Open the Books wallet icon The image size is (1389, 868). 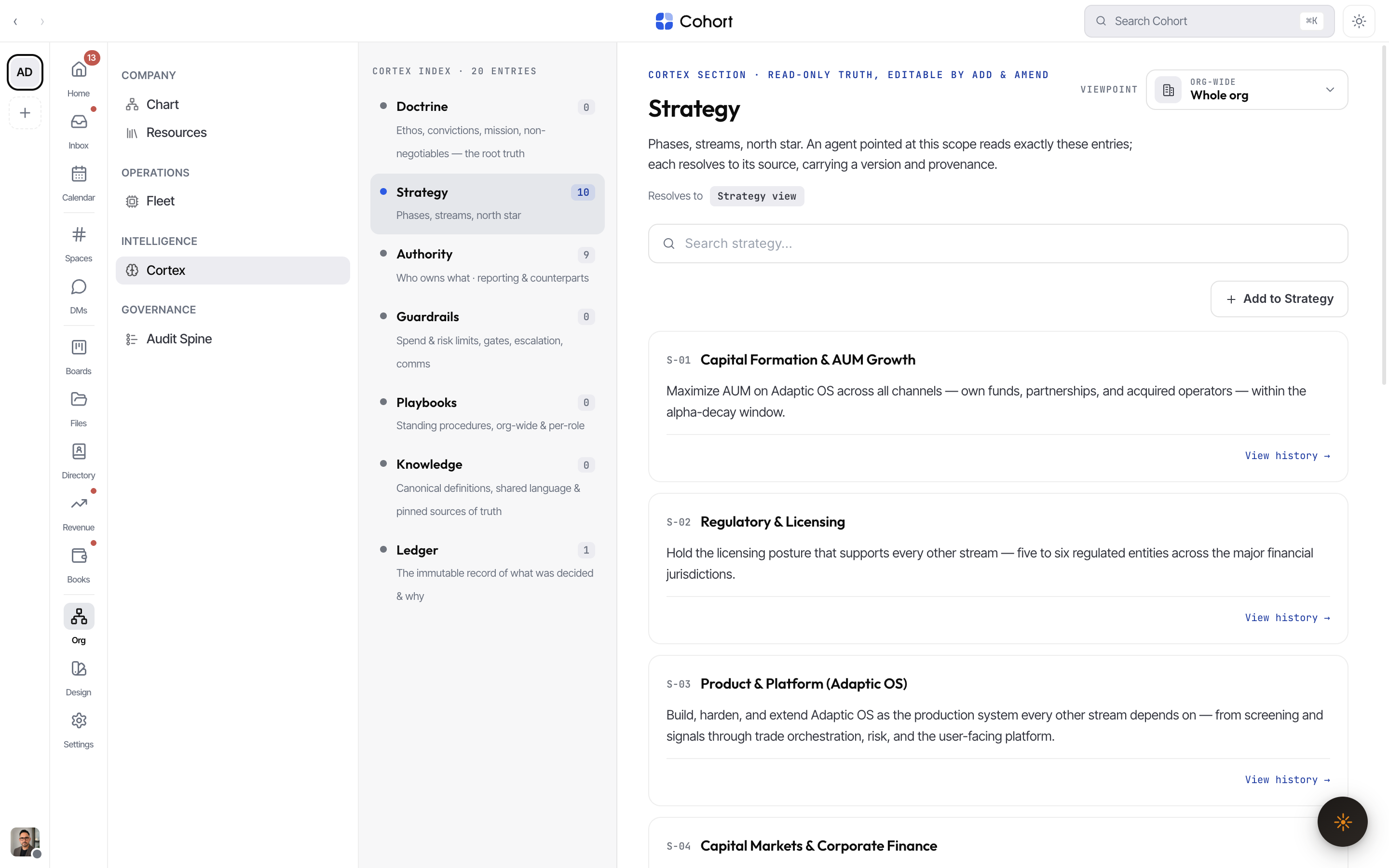pos(79,556)
